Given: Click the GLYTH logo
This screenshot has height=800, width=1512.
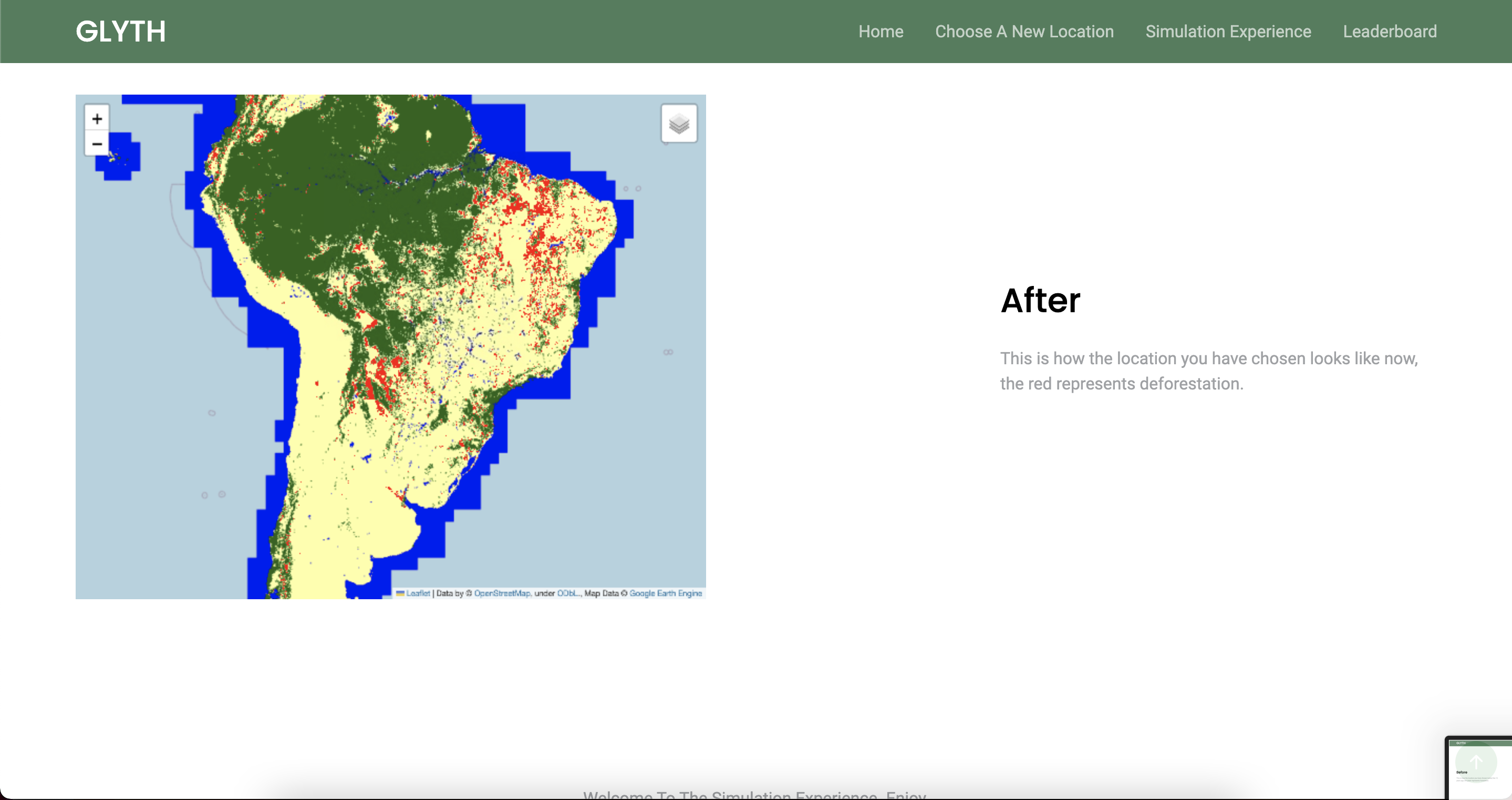Looking at the screenshot, I should point(120,32).
